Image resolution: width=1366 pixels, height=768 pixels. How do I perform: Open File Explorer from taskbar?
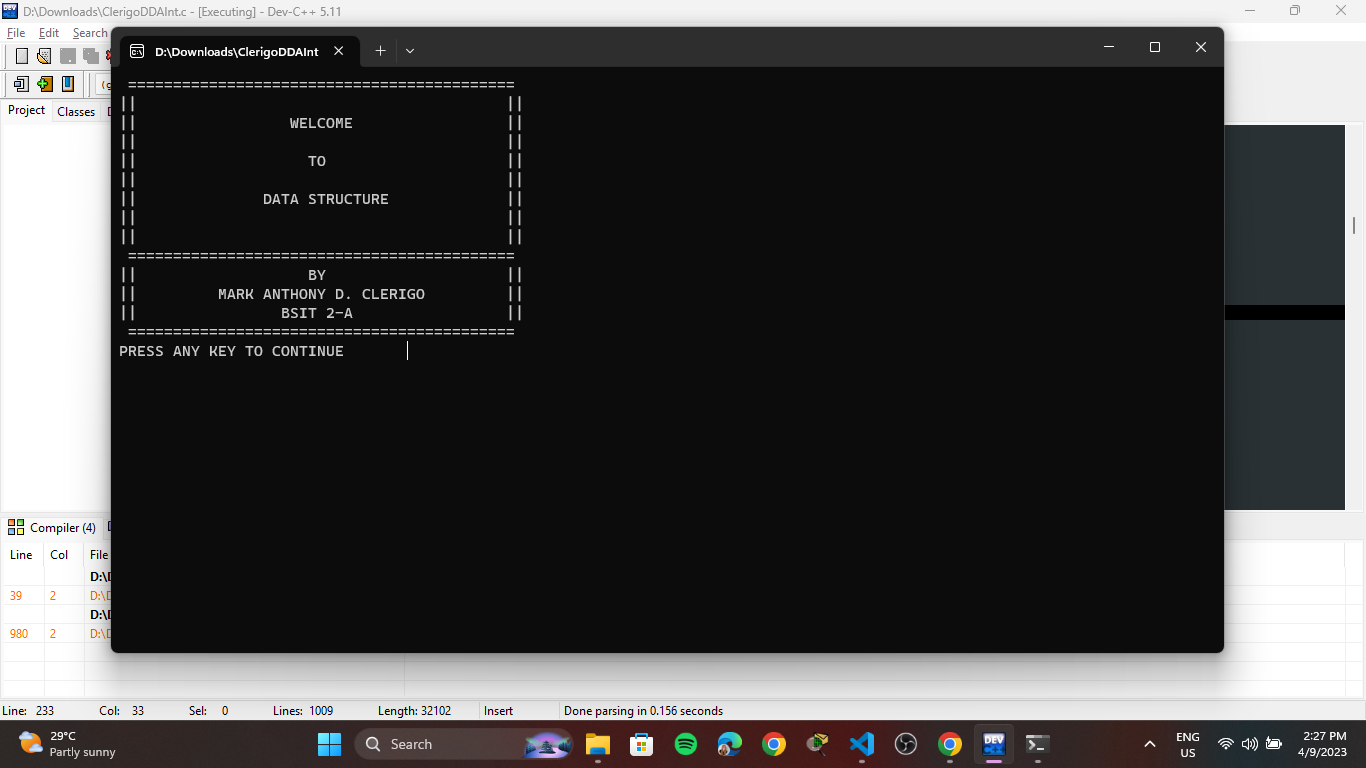[598, 744]
